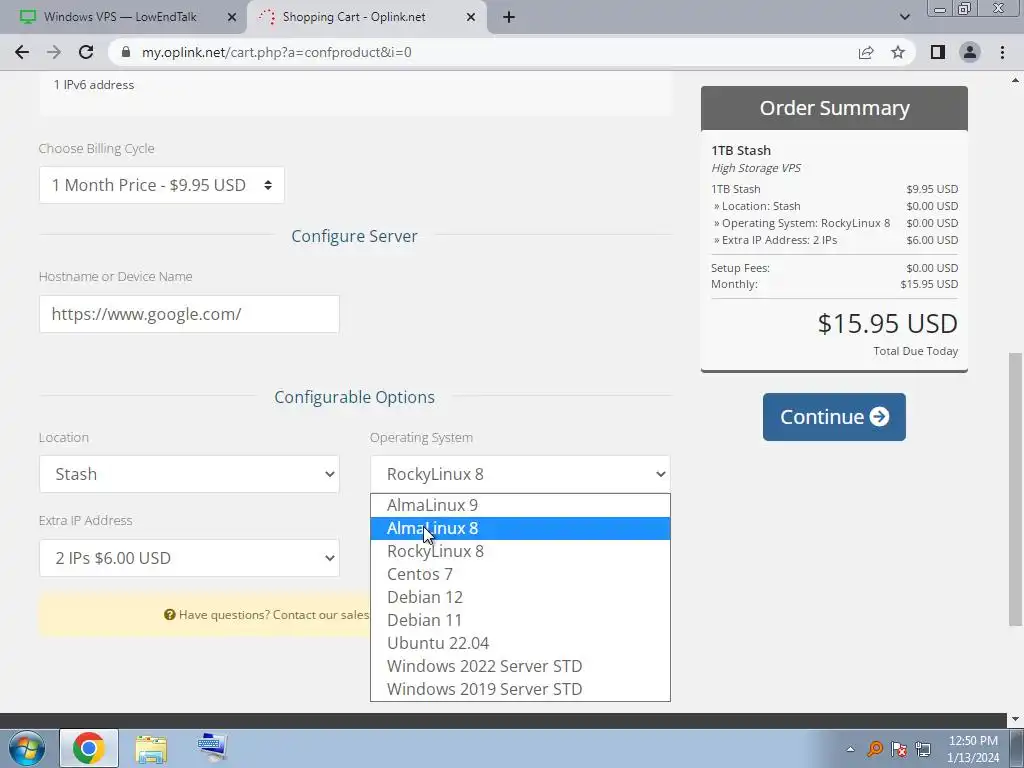This screenshot has width=1024, height=768.
Task: Pick Debian 11 operating system
Action: point(520,620)
